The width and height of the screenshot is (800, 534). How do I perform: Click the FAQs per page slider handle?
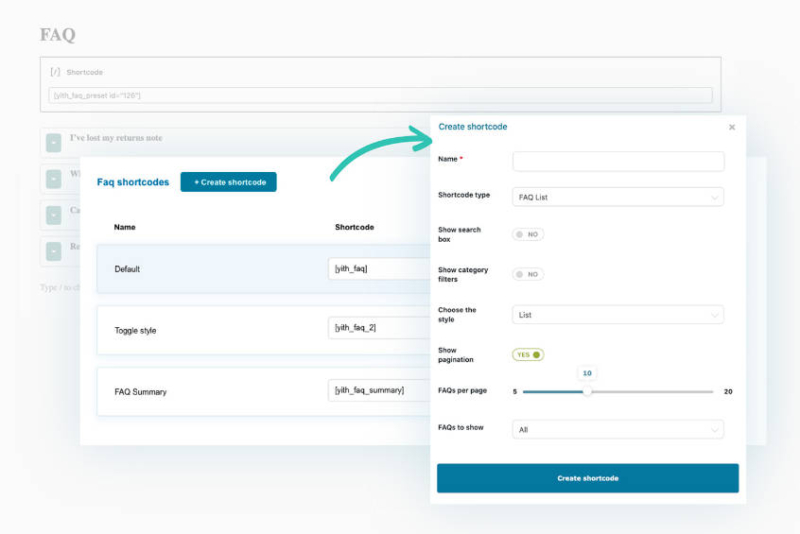tap(587, 392)
